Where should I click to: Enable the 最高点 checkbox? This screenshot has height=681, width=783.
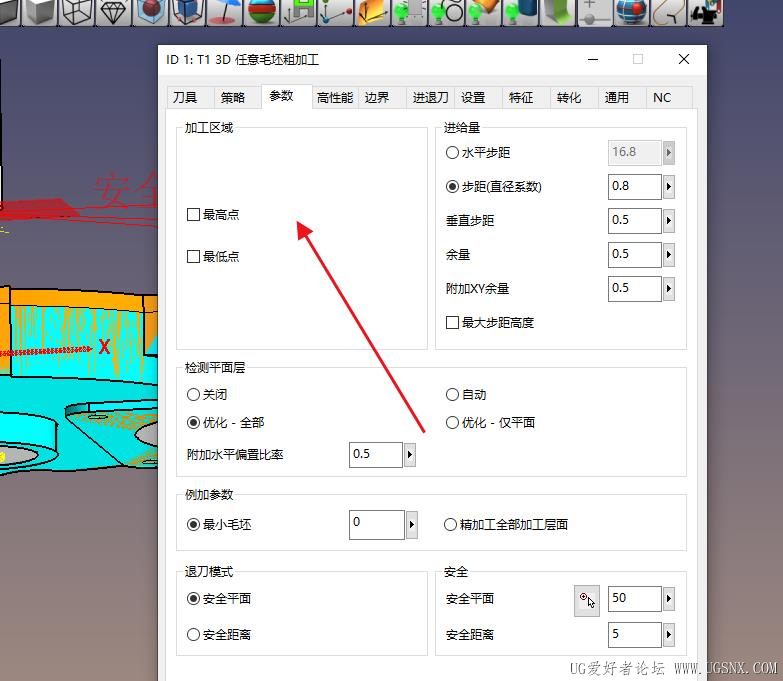[x=193, y=215]
